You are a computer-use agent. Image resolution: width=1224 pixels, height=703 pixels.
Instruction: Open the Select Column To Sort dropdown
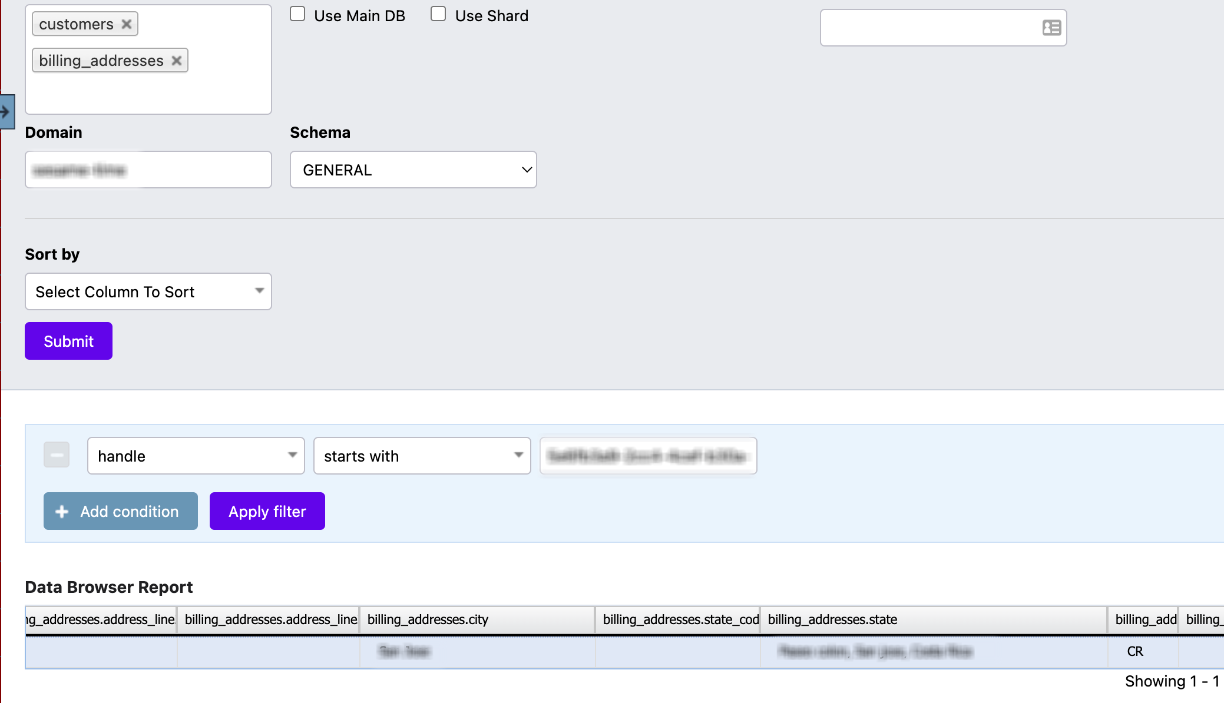coord(148,292)
